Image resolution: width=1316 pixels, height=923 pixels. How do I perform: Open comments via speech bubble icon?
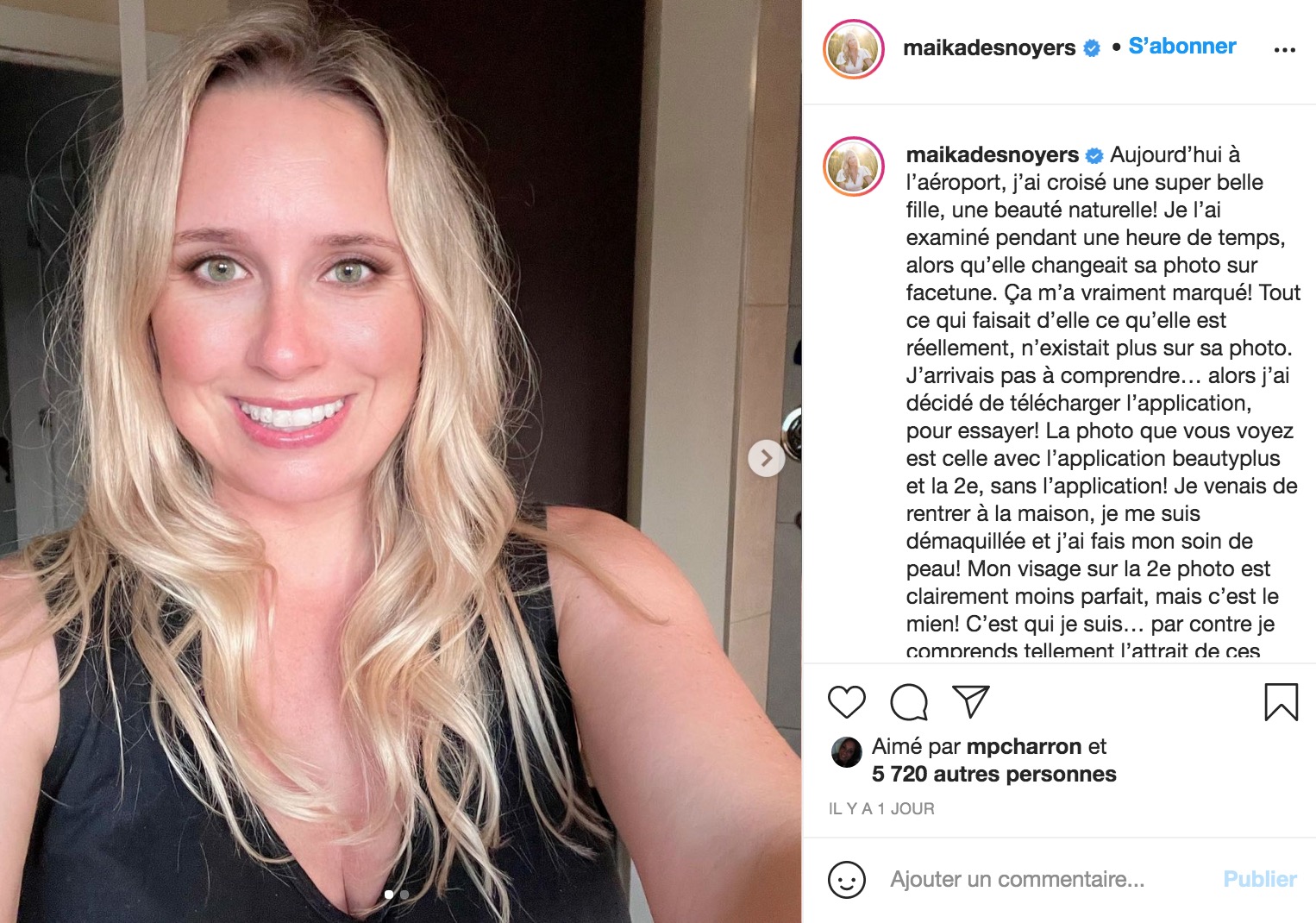909,702
